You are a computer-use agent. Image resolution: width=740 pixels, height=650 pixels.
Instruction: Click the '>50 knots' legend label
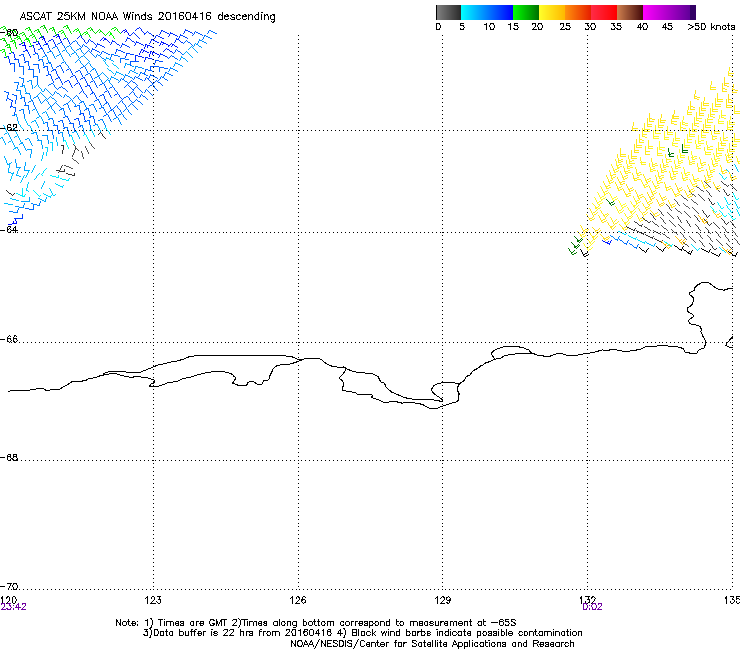711,26
